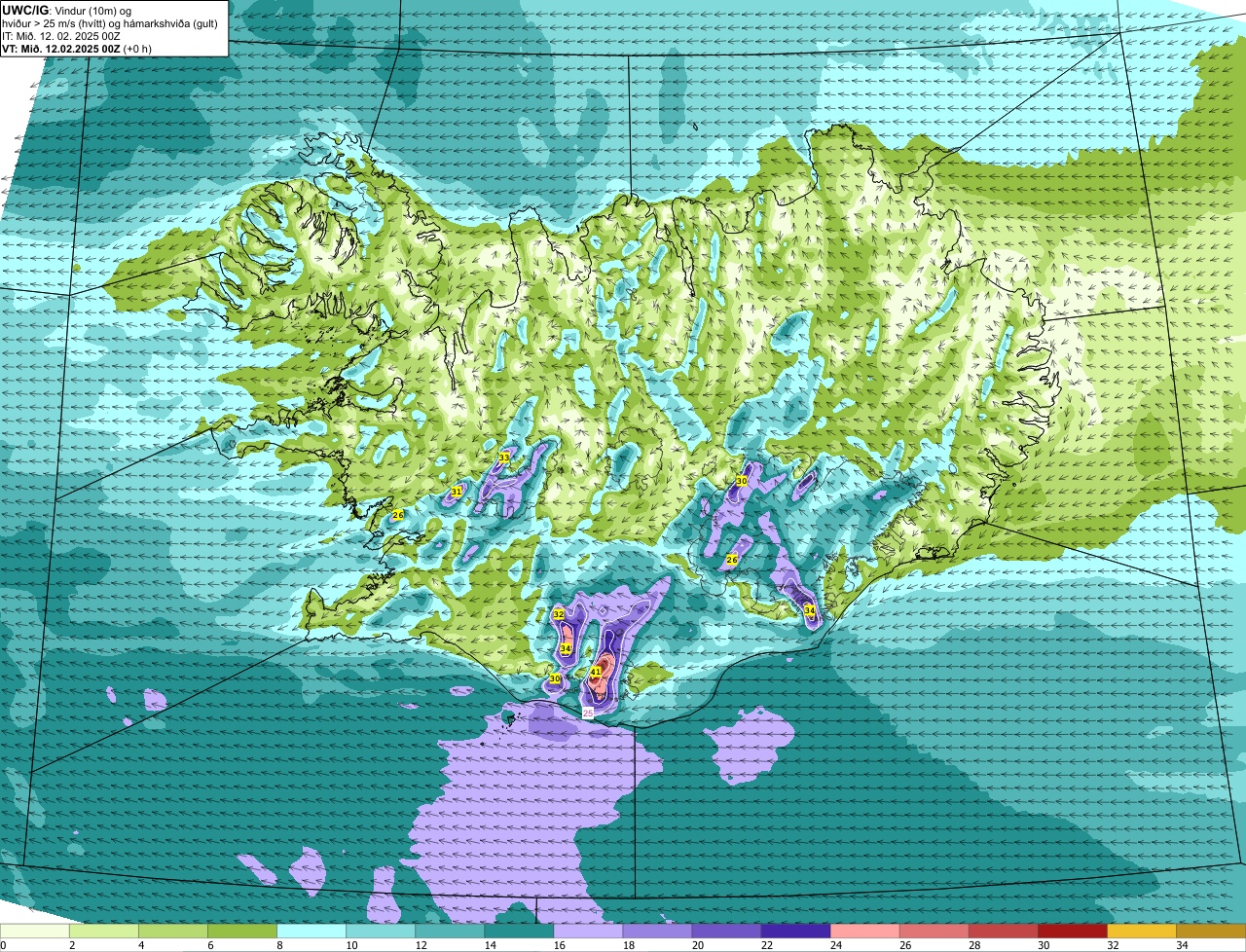Select the purple legend swatch between 18 and 20
This screenshot has width=1246, height=952.
pos(657,932)
